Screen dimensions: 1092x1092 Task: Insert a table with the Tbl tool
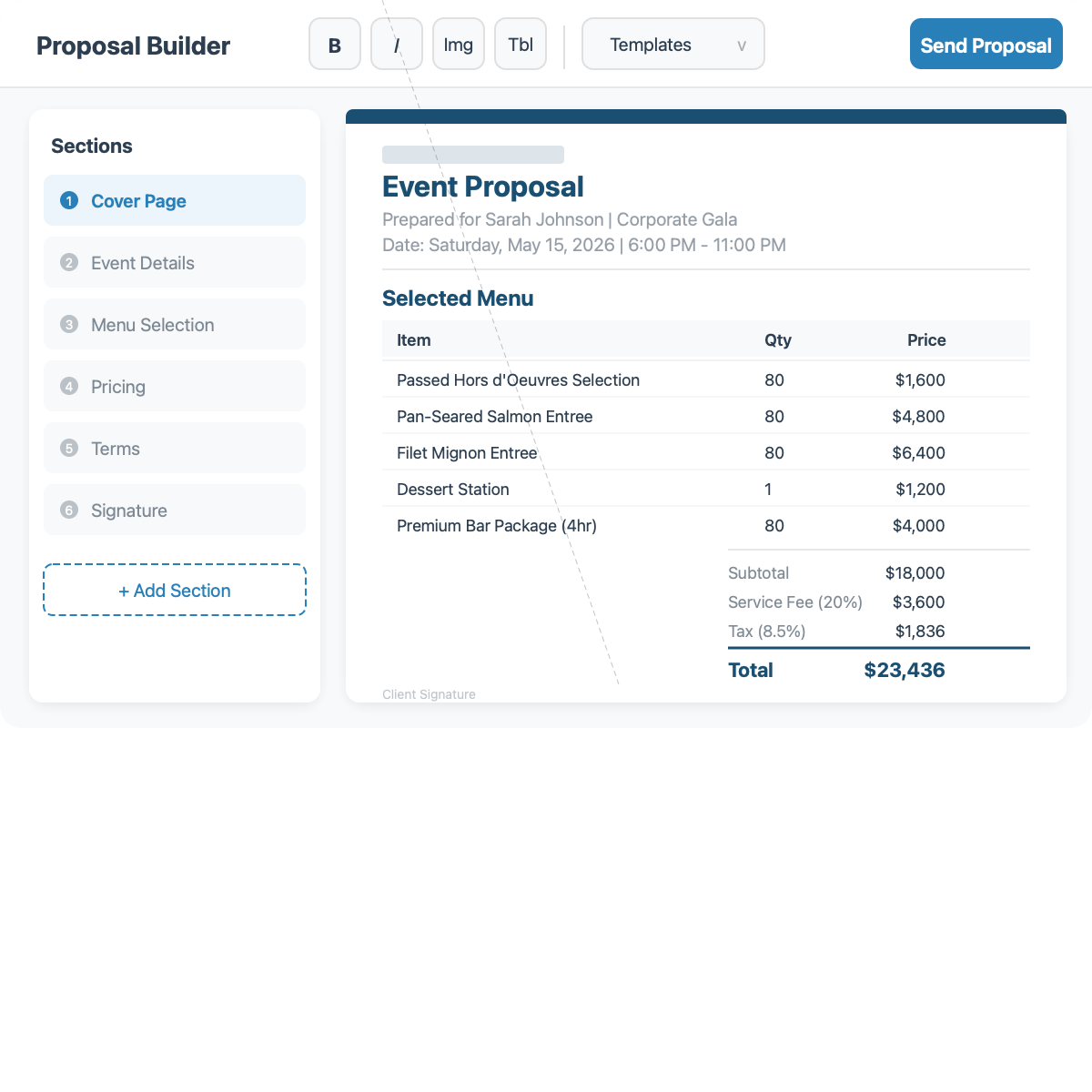520,43
